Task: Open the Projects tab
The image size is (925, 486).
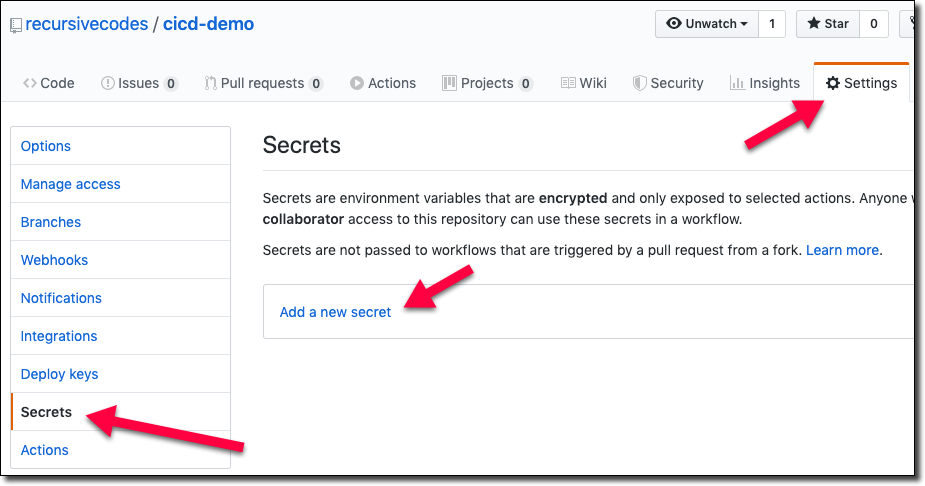Action: click(x=487, y=83)
